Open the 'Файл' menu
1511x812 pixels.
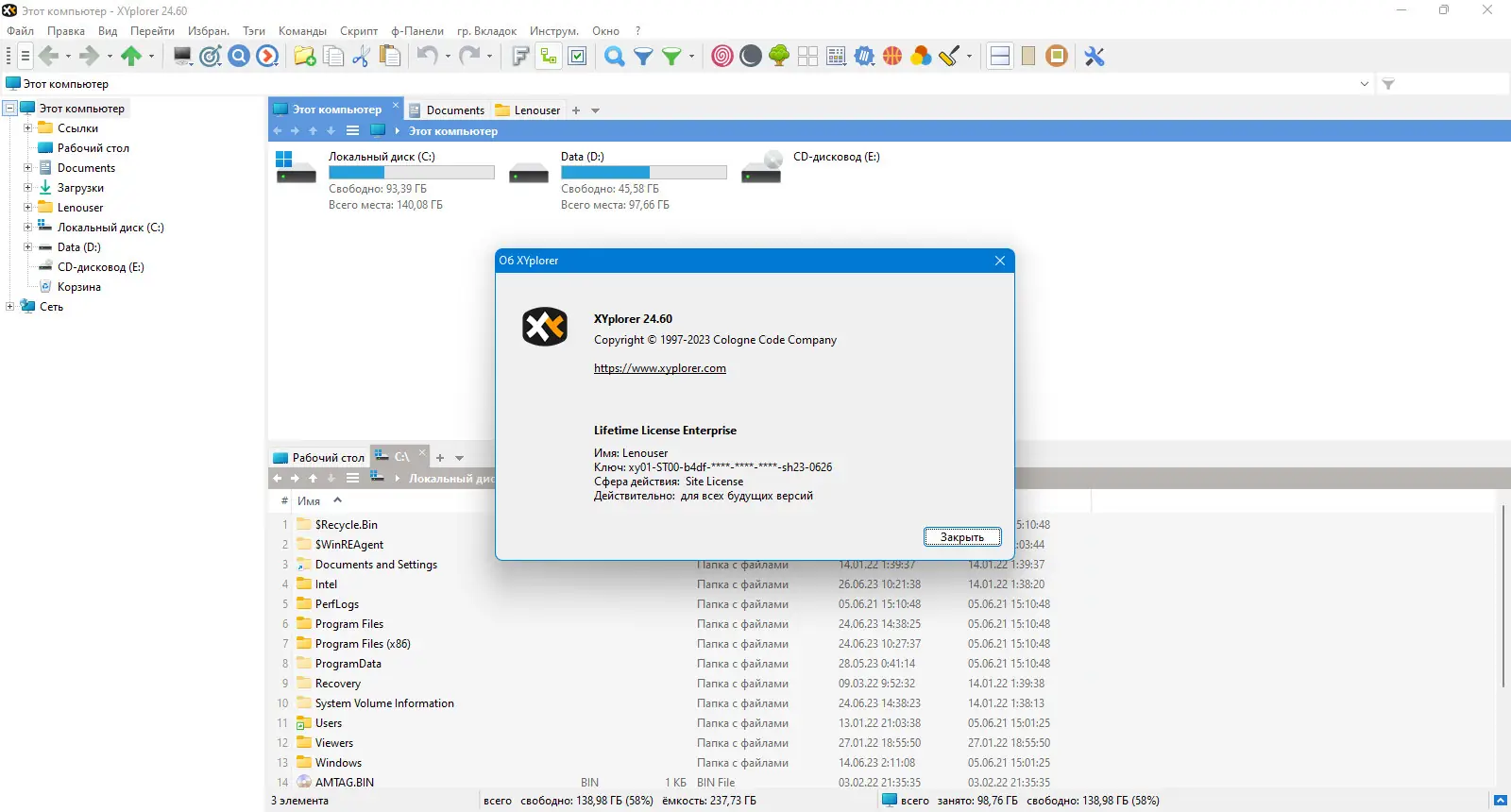(x=20, y=31)
